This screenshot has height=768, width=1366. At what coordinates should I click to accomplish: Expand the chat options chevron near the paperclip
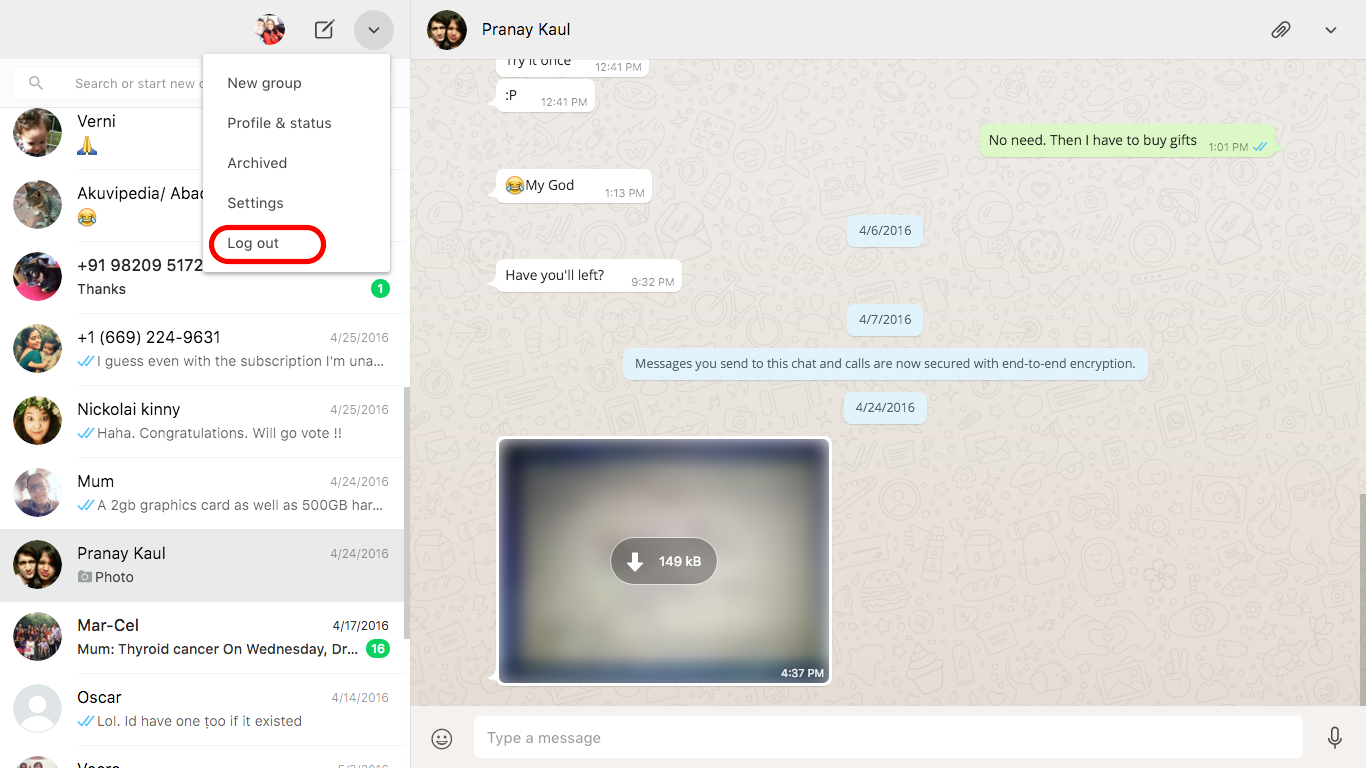1331,30
